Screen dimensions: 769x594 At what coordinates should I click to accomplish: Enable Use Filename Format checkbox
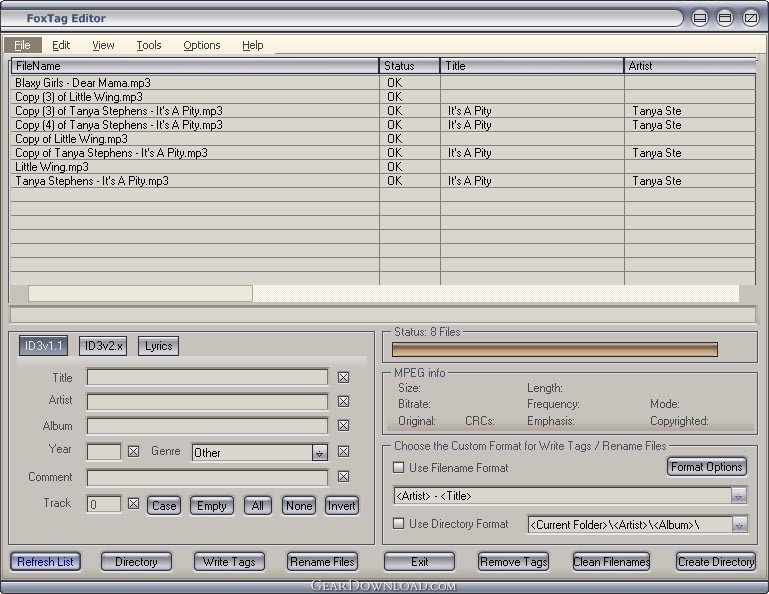click(x=399, y=467)
